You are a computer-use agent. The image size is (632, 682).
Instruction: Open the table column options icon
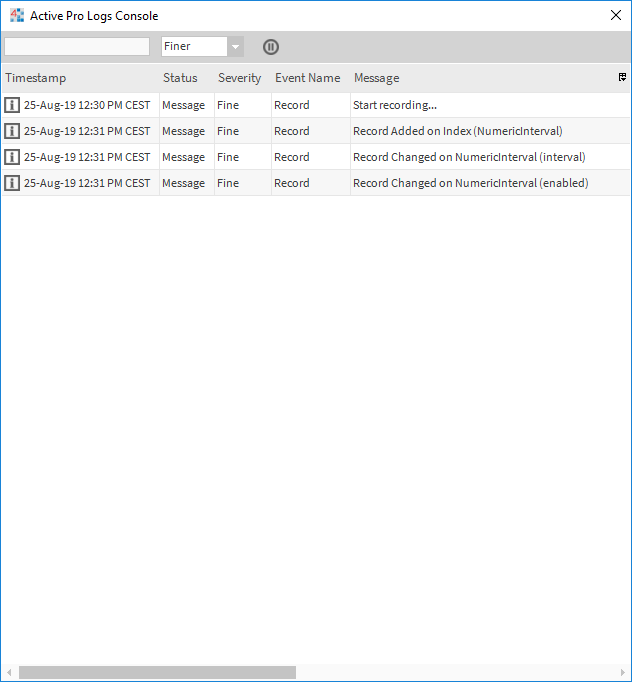pos(622,77)
